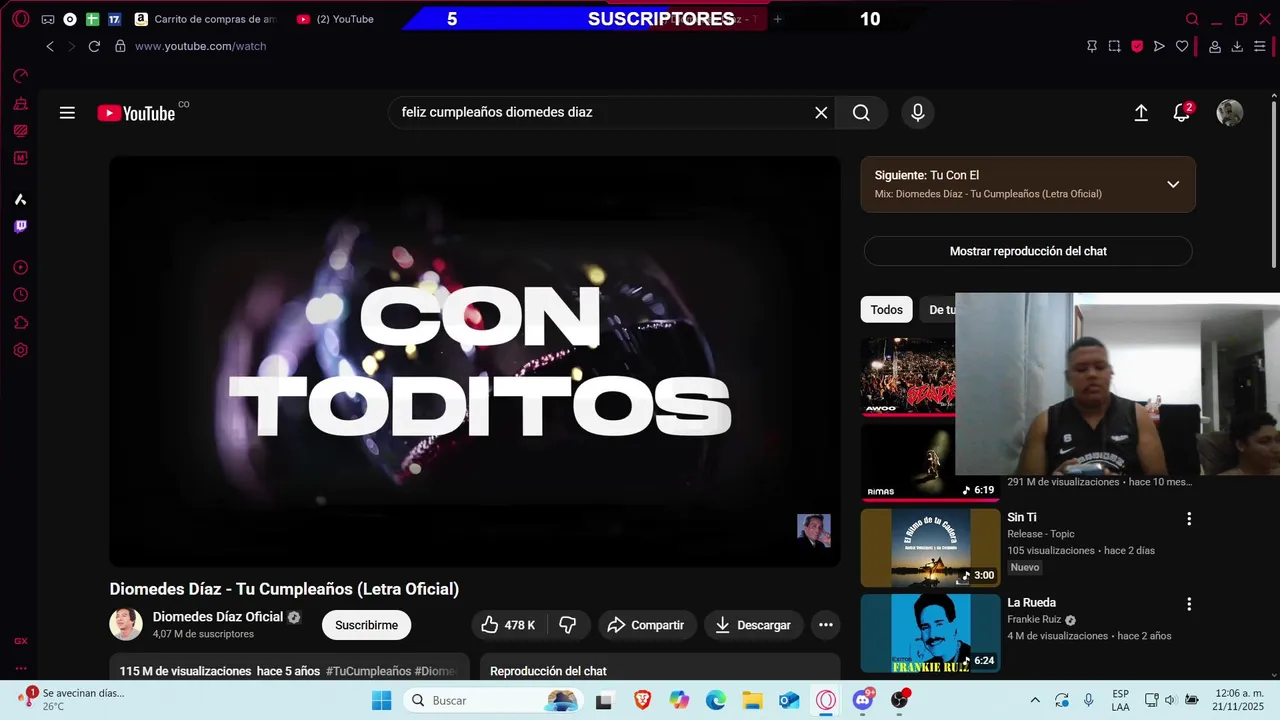1280x720 pixels.
Task: Open Twitch panel in the Opera sidebar
Action: (20, 227)
